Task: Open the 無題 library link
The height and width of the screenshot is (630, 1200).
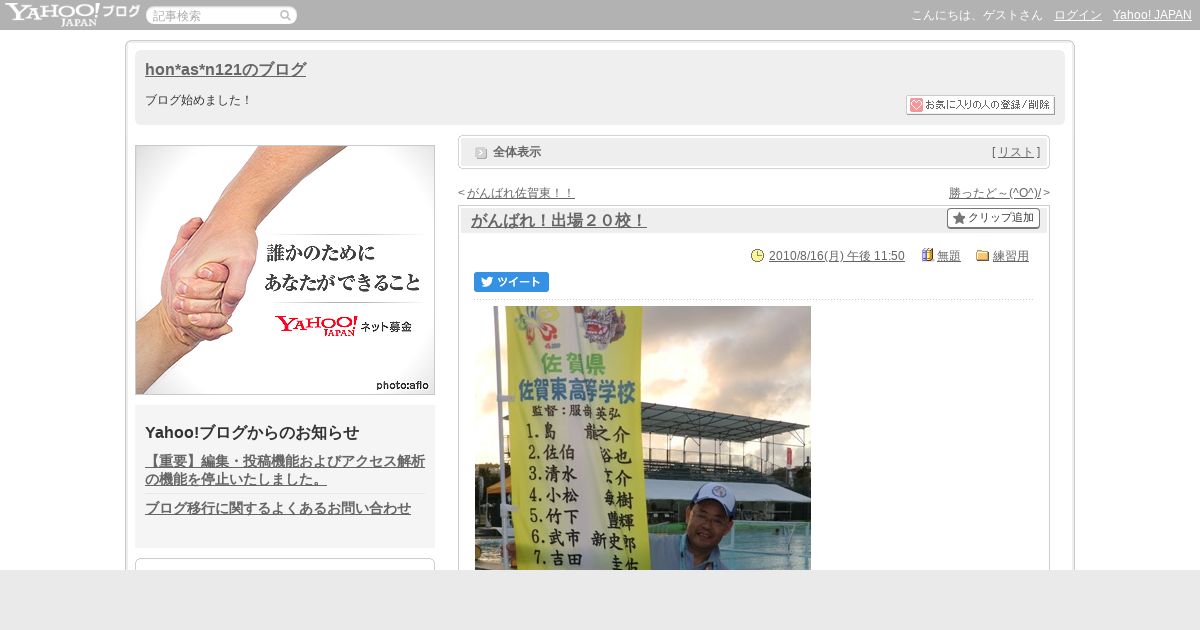Action: 949,256
